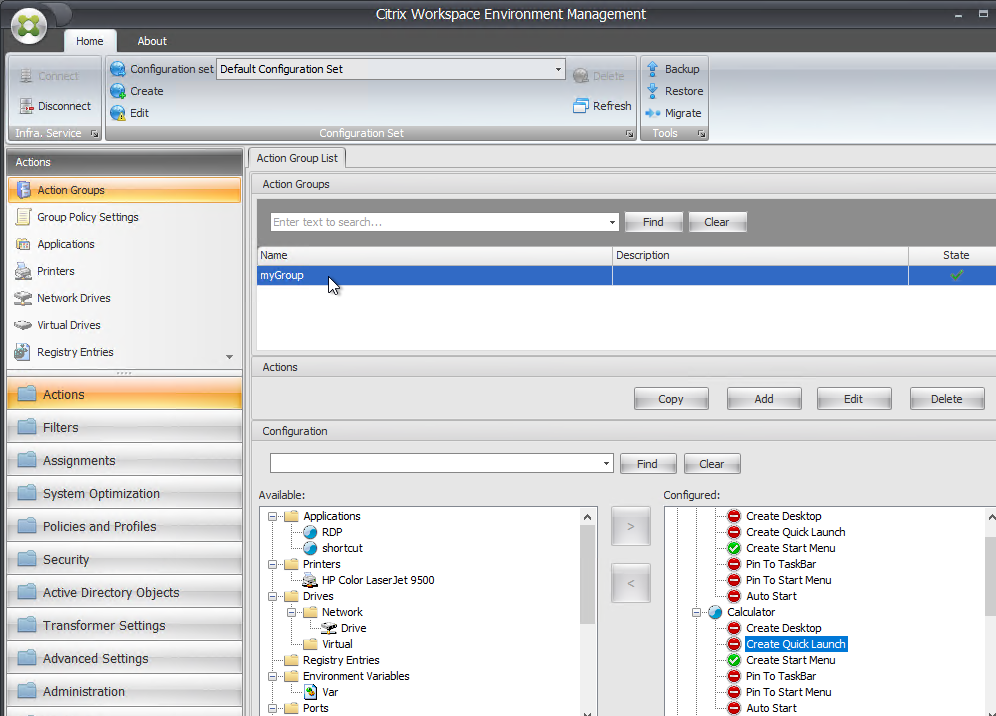This screenshot has width=996, height=716.
Task: Collapse the Applications folder in Available tree
Action: click(273, 516)
